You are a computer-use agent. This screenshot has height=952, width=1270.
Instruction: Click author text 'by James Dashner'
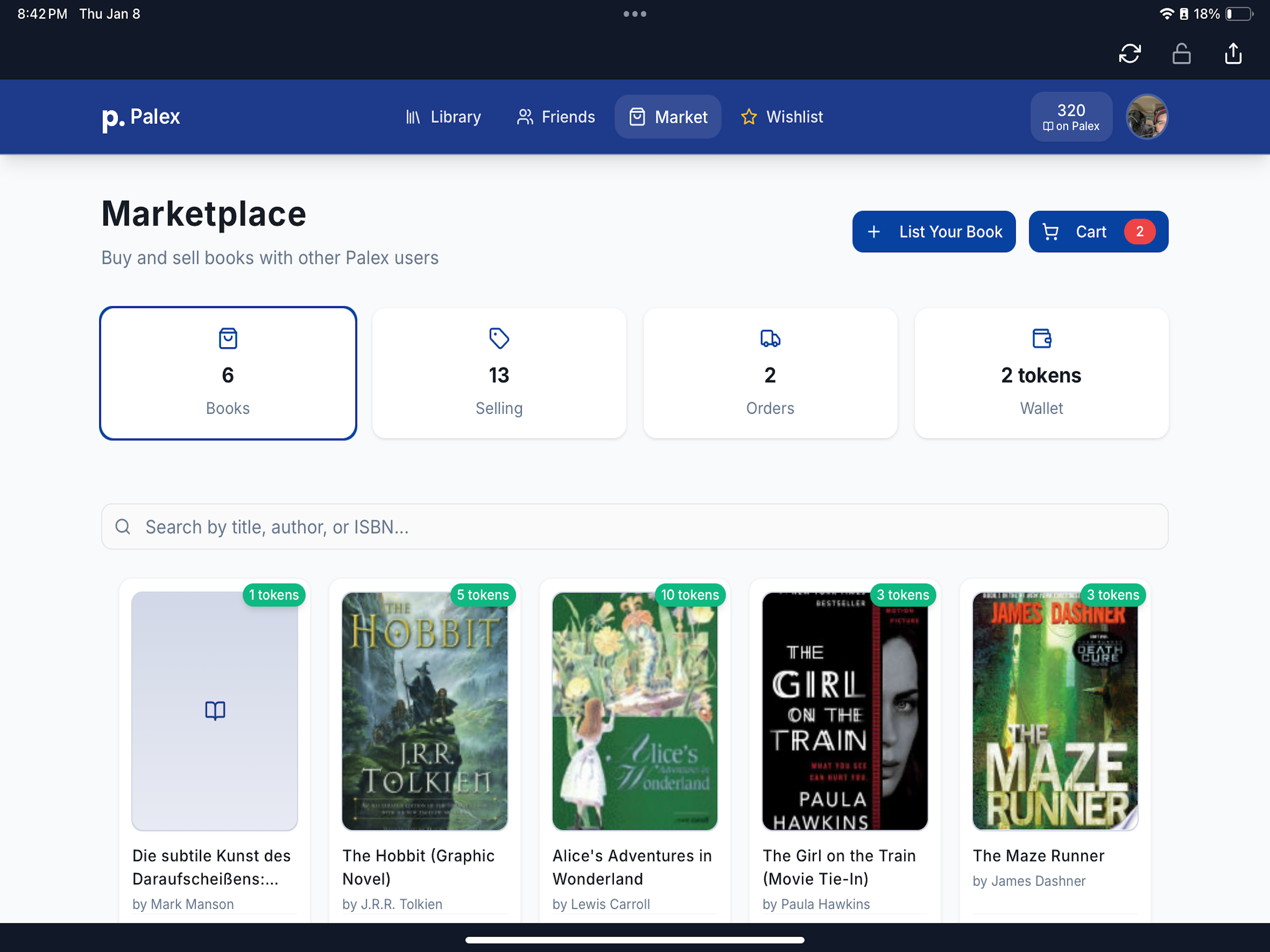(1030, 881)
